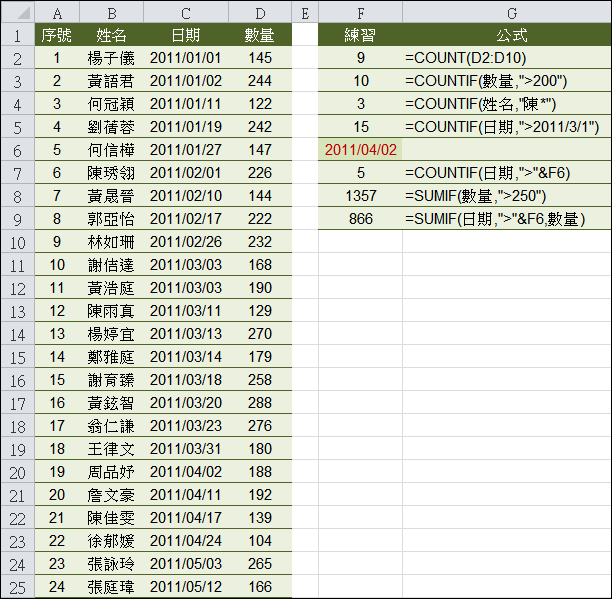
Task: Click the 序號 header cell
Action: click(x=57, y=35)
